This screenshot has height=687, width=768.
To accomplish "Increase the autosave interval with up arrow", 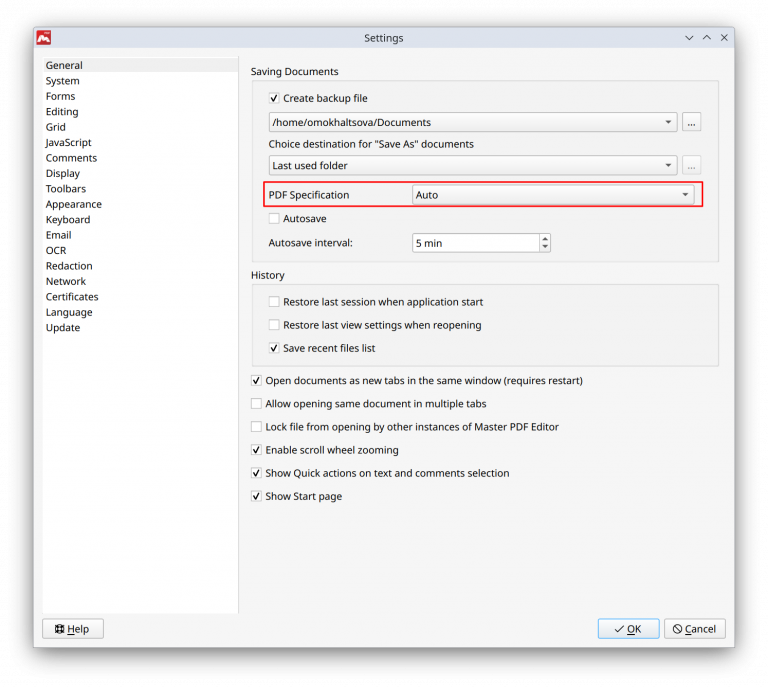I will click(x=545, y=238).
